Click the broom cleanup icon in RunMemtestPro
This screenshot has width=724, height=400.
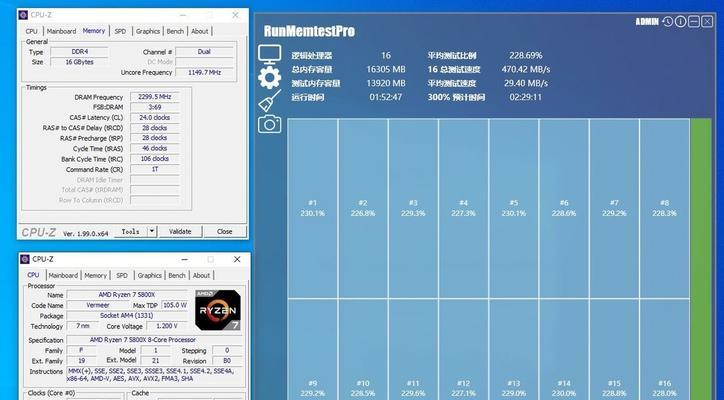point(270,101)
